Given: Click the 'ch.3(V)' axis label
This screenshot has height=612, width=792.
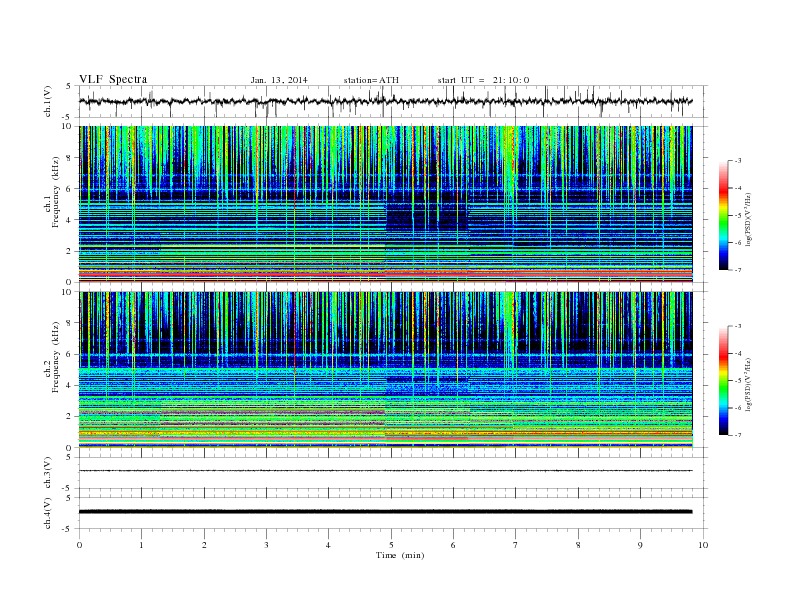Looking at the screenshot, I should click(x=48, y=473).
